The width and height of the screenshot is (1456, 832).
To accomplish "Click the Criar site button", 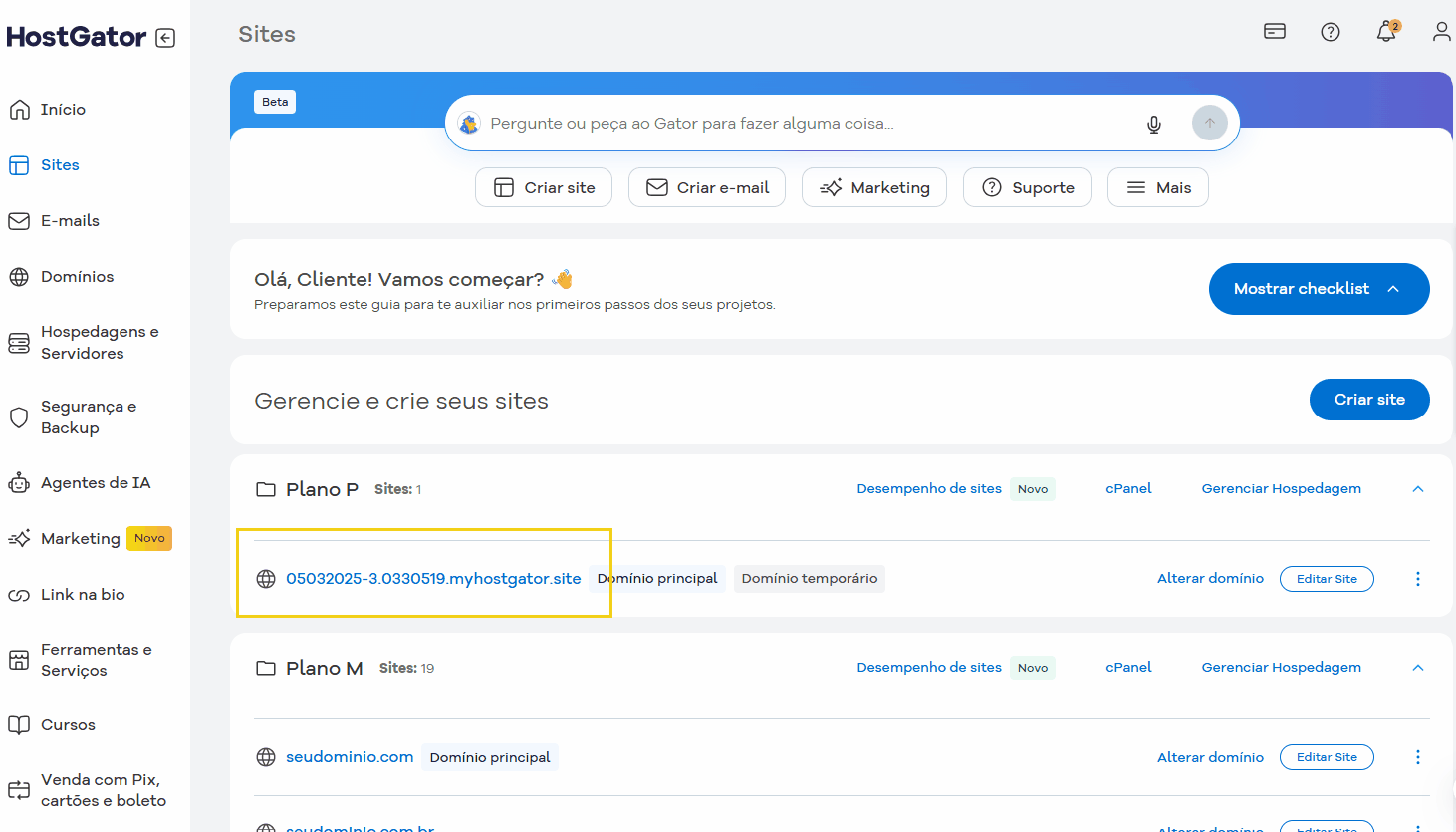I will pos(1369,399).
